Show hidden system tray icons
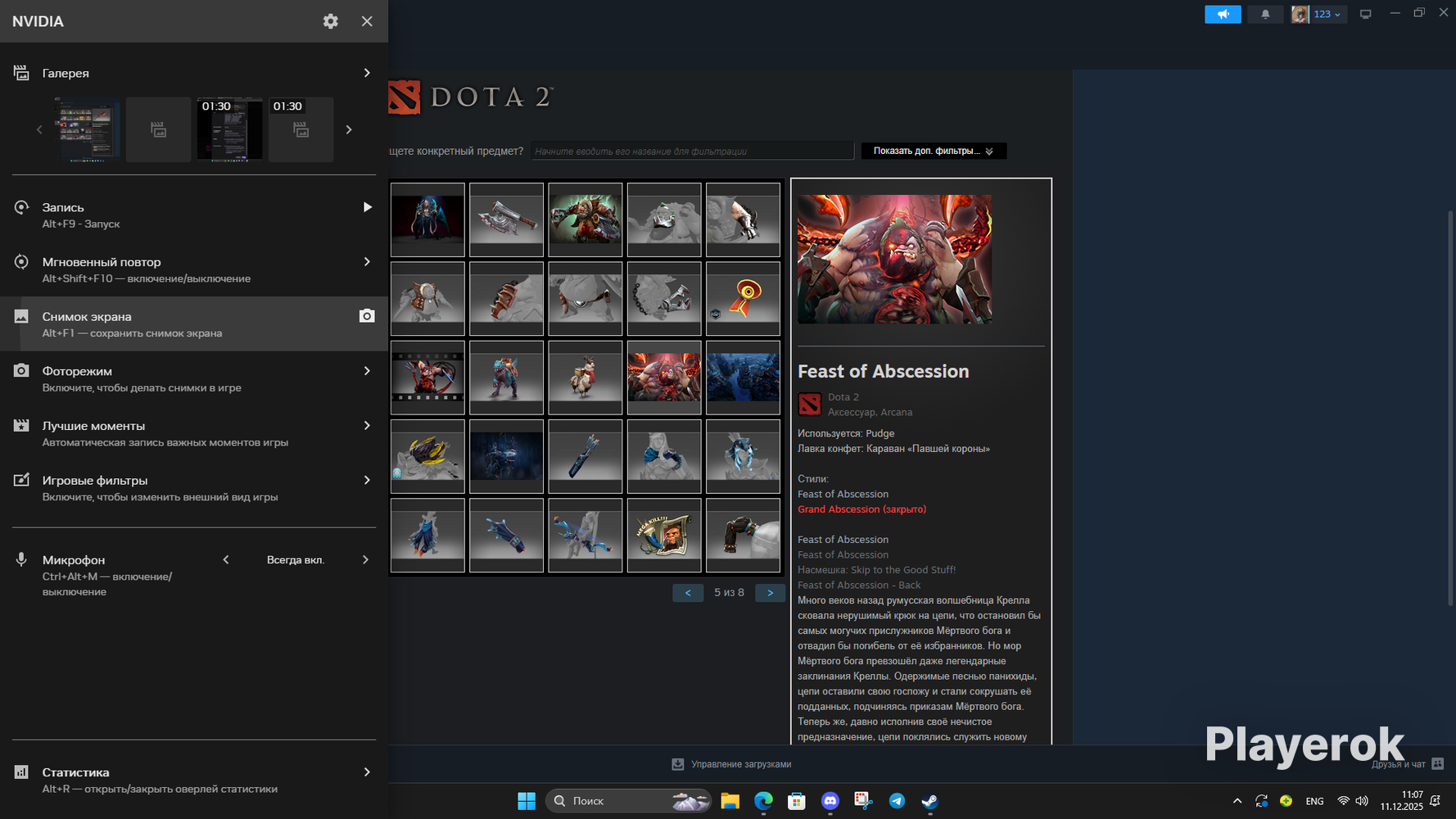Screen dimensions: 1456x819 click(1237, 801)
